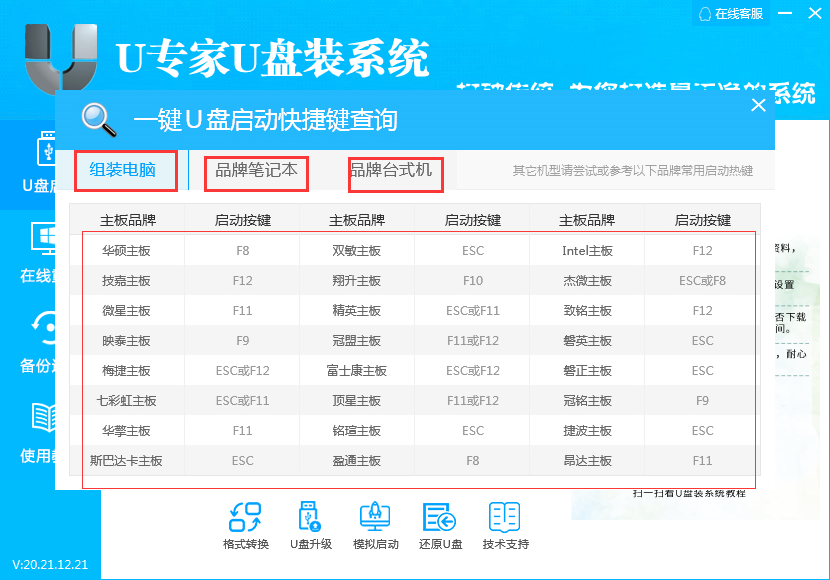Click the 华硕主板 table cell
Image resolution: width=830 pixels, height=580 pixels.
pos(127,251)
